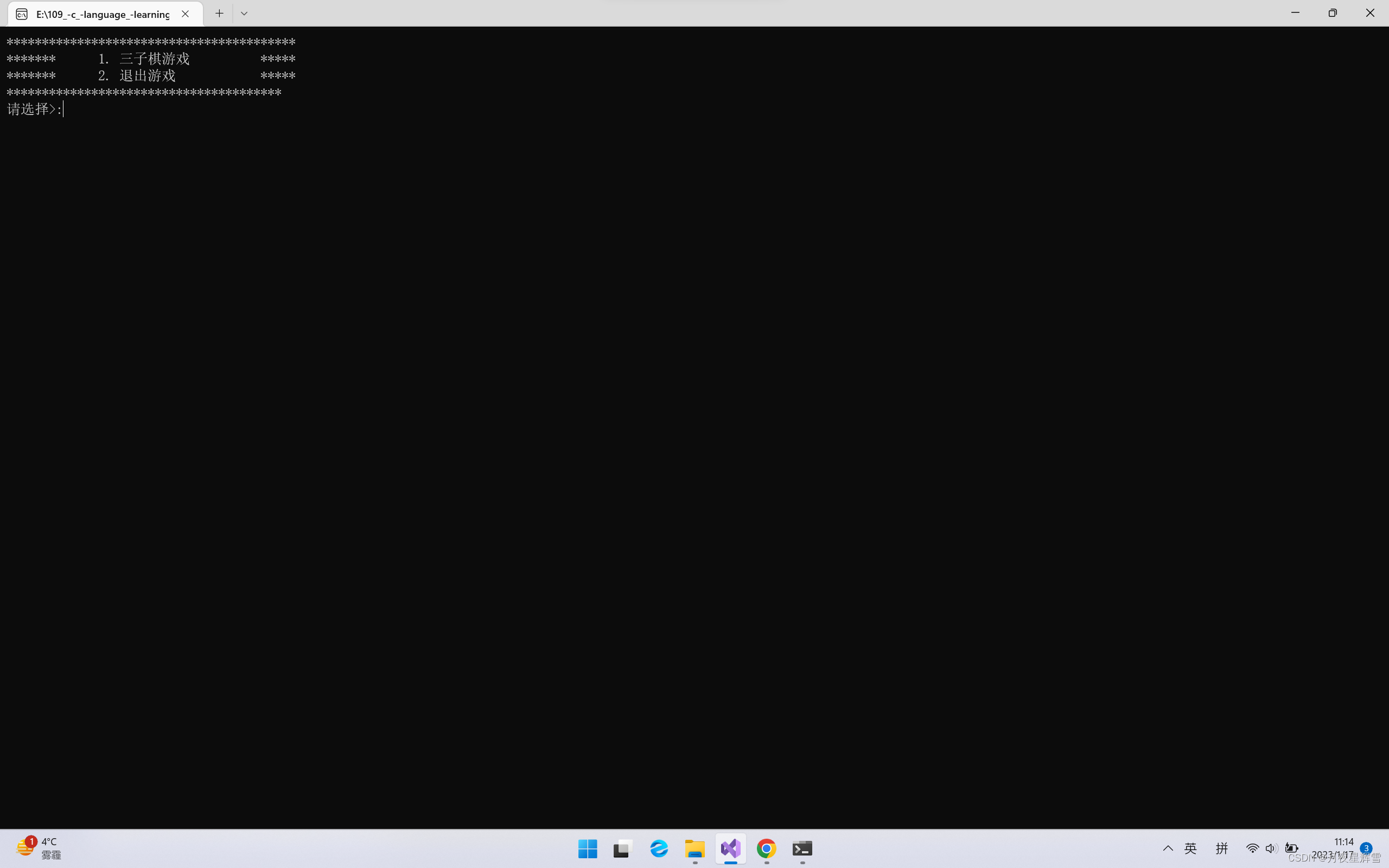Restore down the terminal window
Image resolution: width=1389 pixels, height=868 pixels.
click(x=1332, y=12)
